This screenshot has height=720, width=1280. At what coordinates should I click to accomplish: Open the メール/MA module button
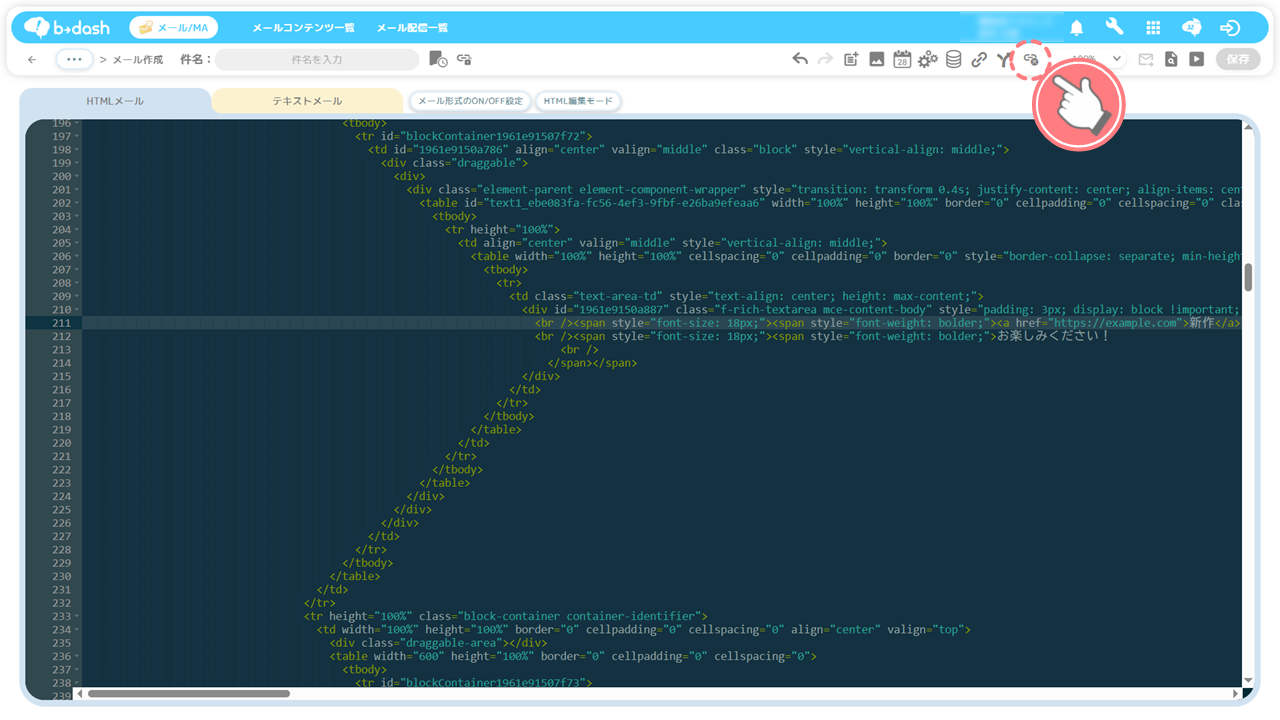click(174, 28)
